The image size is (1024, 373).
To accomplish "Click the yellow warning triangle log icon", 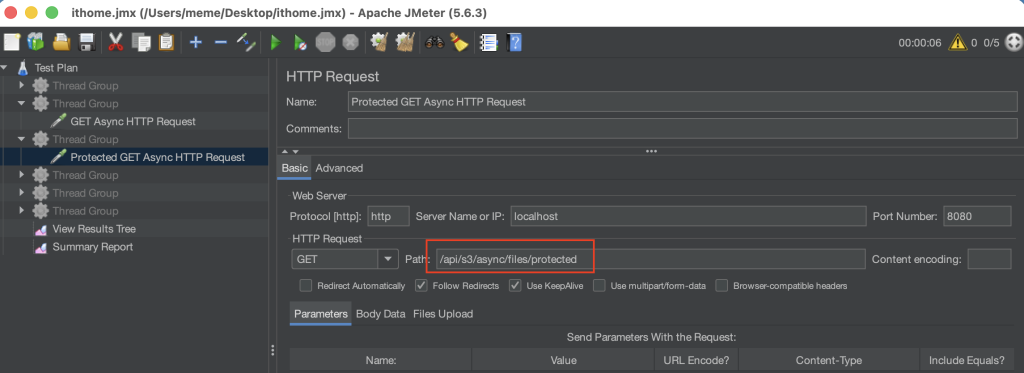I will click(958, 43).
